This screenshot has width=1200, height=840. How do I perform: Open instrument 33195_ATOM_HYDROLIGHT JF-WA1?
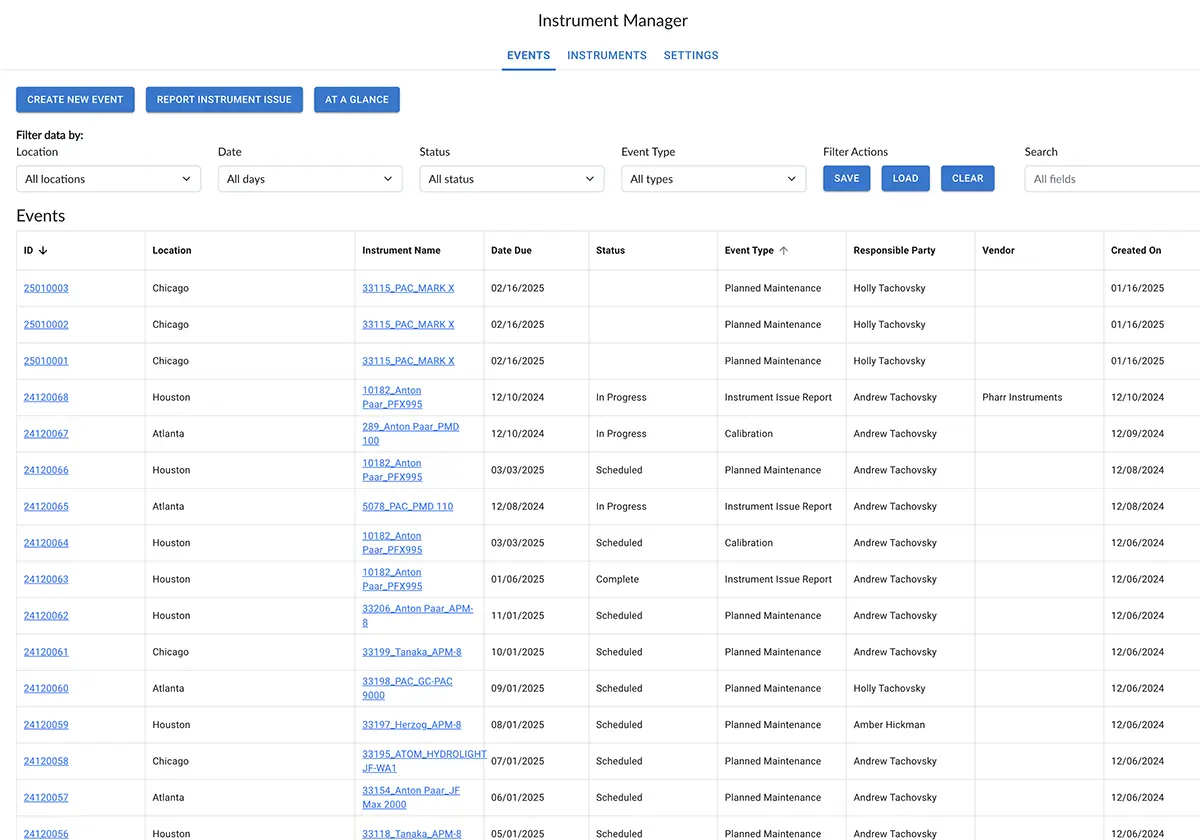pos(424,761)
